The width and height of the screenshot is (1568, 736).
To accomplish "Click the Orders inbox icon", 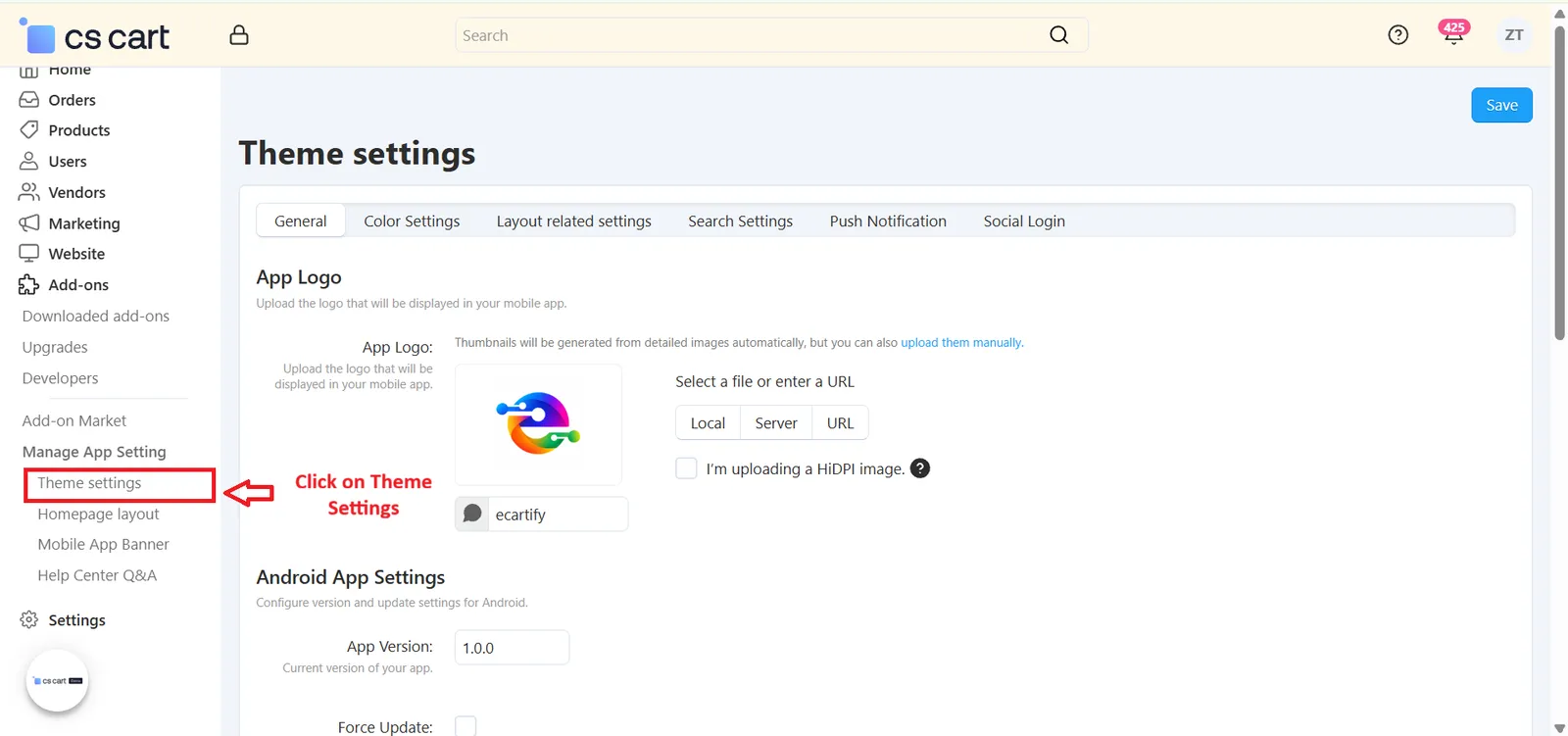I will click(x=29, y=100).
